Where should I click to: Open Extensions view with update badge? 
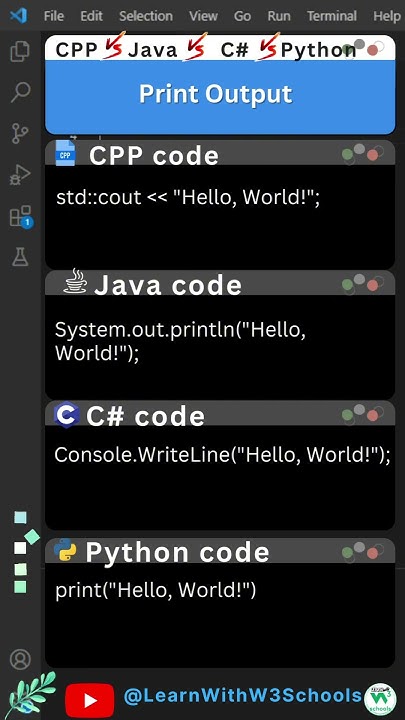point(21,216)
